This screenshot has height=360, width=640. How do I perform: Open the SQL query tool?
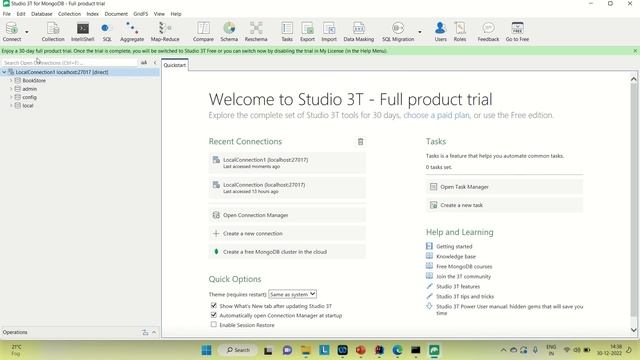point(107,31)
